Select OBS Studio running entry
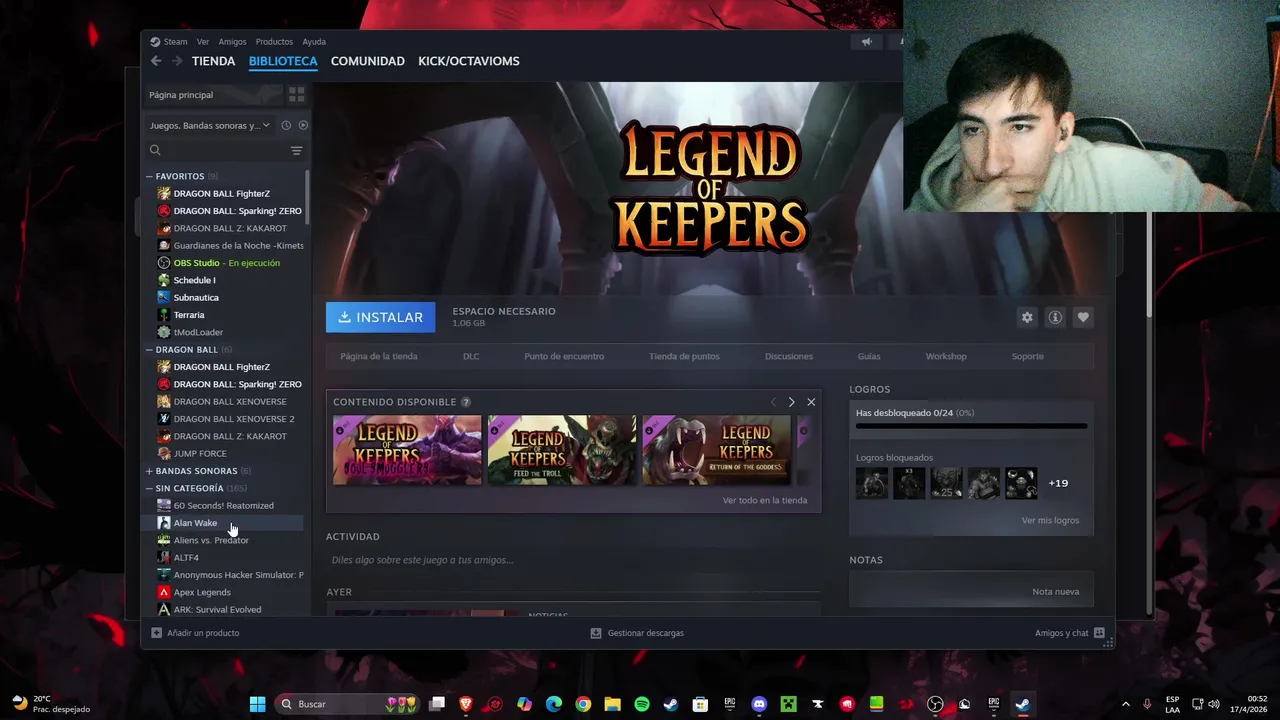Viewport: 1280px width, 720px height. click(226, 263)
